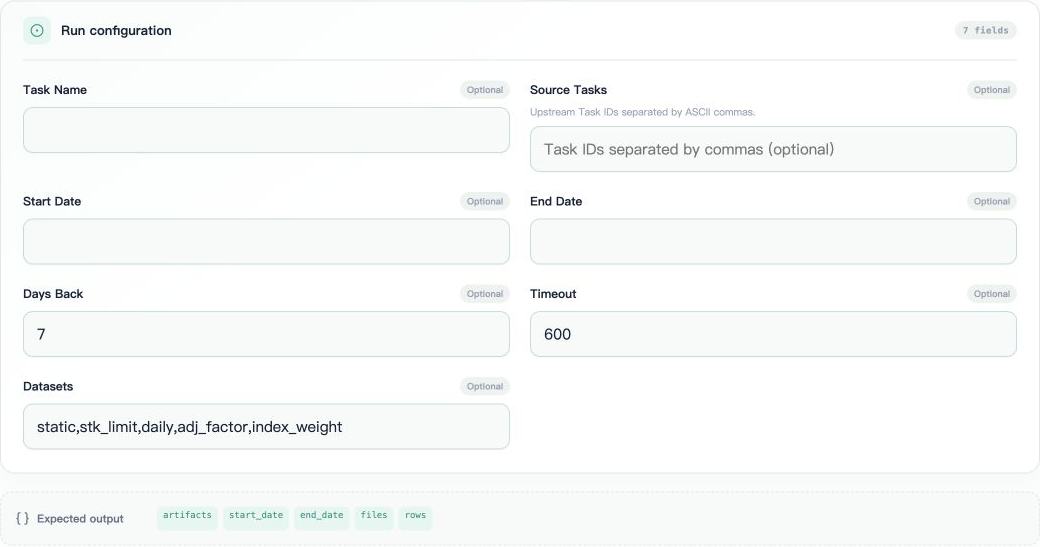Click the Datasets field with static,stk_limit list
1040x547 pixels.
click(x=266, y=426)
